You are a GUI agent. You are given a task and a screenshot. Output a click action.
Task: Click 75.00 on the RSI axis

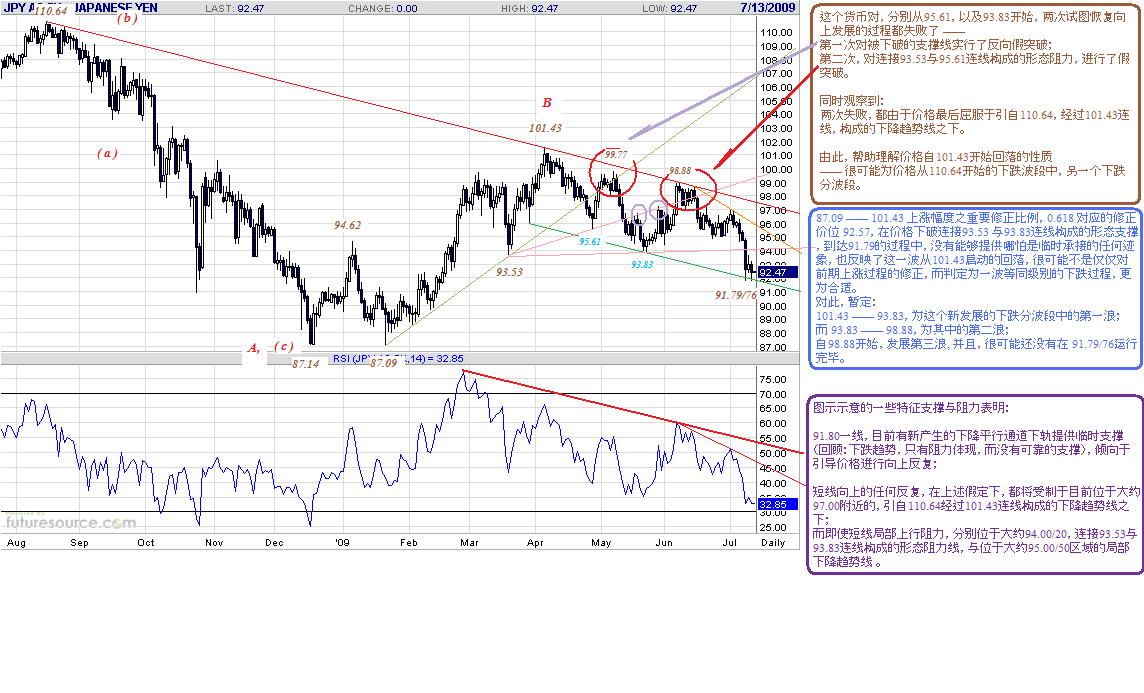coord(773,379)
